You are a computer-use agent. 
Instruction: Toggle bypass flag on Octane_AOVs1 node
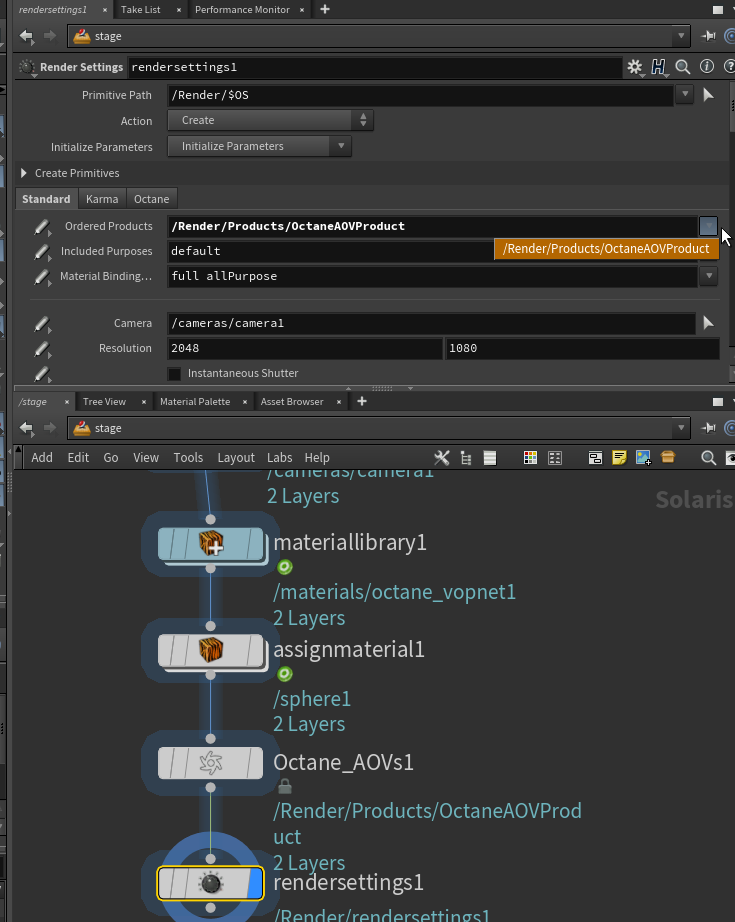coord(166,763)
